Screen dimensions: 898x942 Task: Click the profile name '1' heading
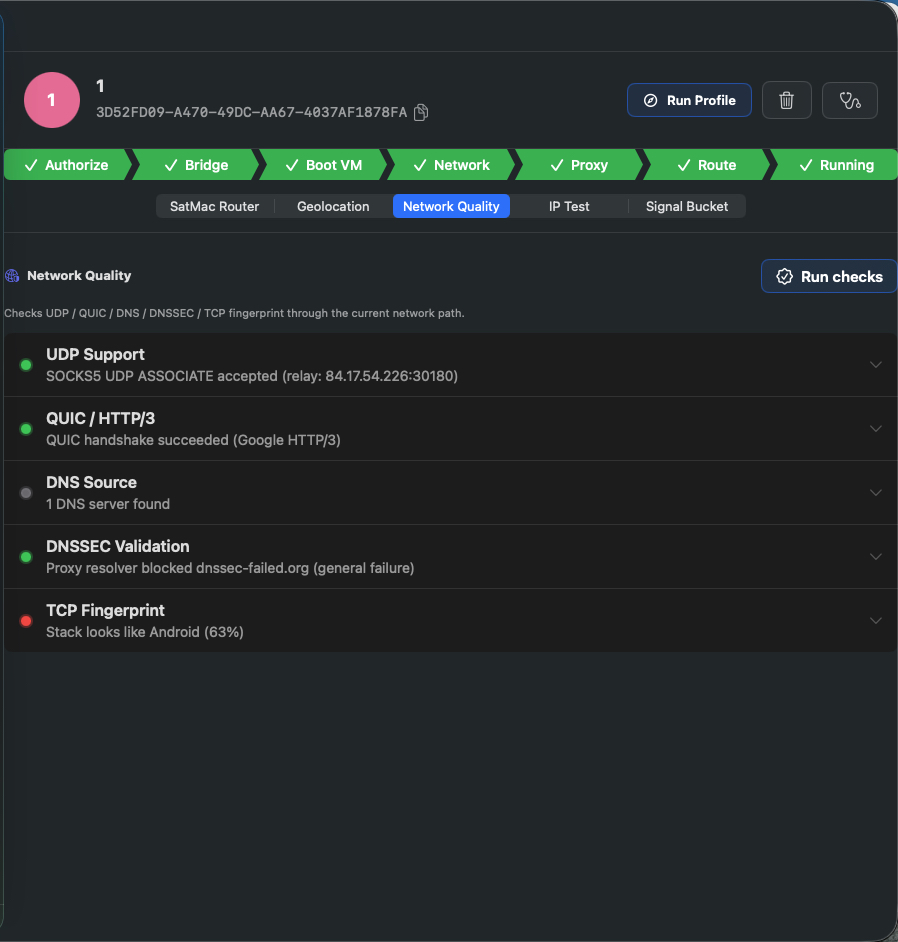(x=100, y=86)
